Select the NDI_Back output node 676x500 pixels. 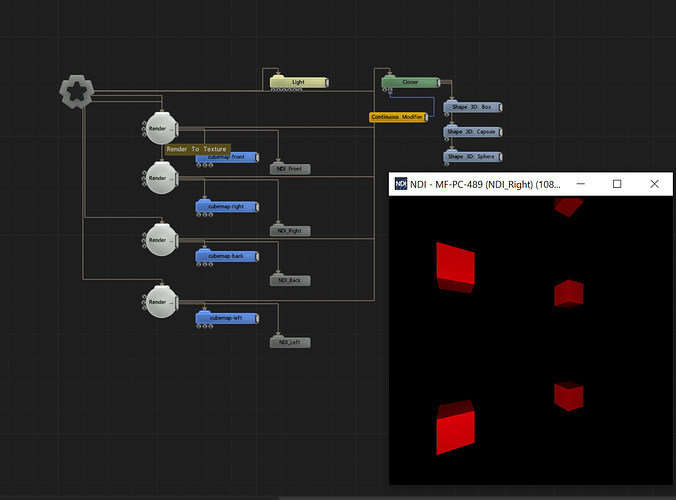(x=290, y=281)
